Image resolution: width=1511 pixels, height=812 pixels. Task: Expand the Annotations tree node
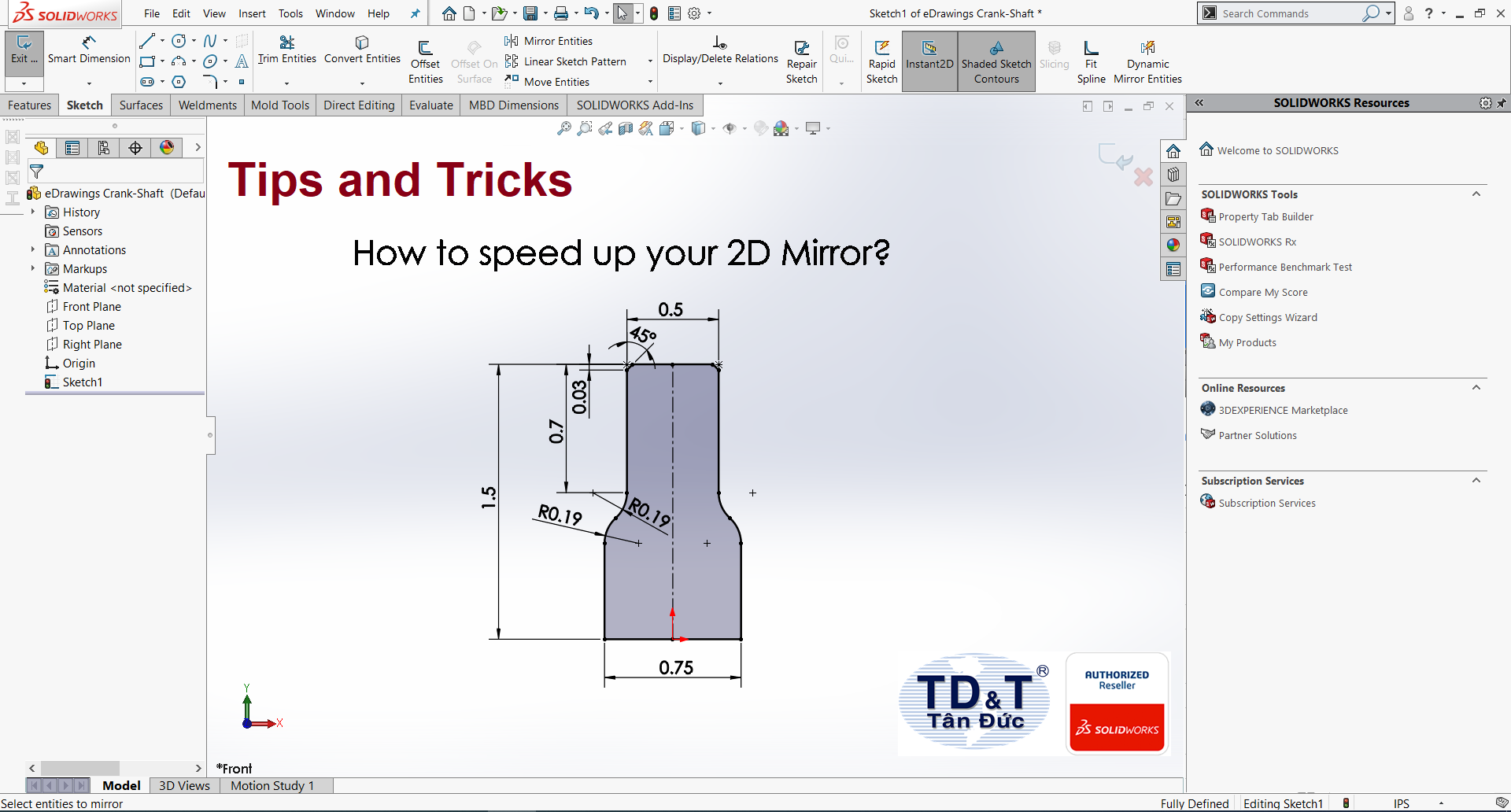[x=33, y=249]
